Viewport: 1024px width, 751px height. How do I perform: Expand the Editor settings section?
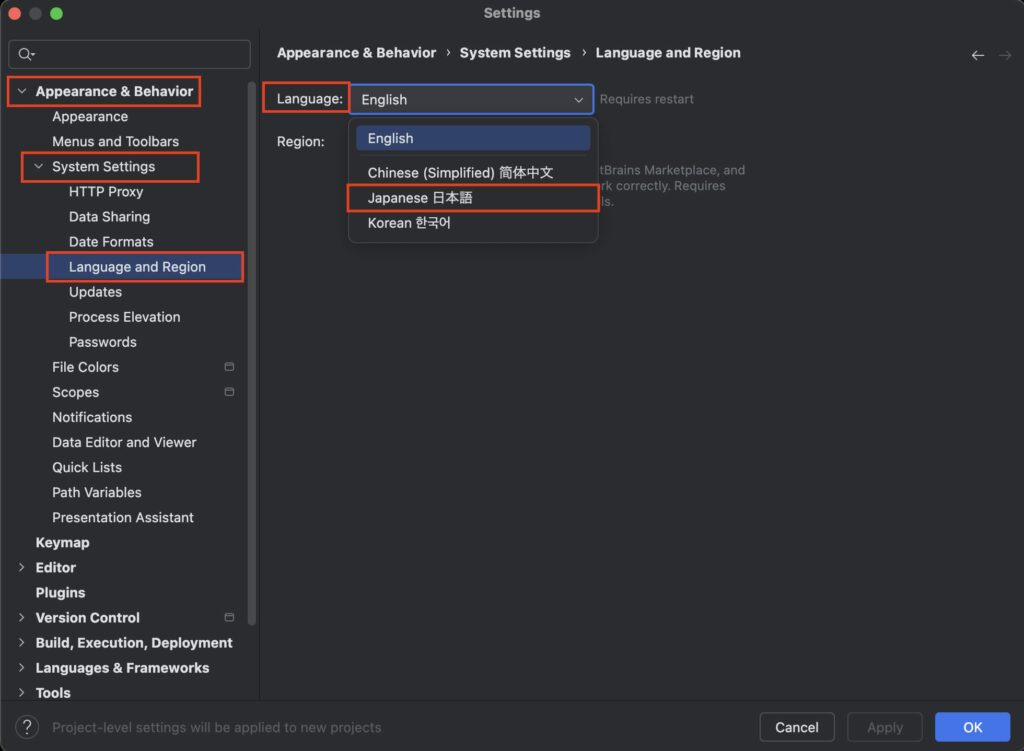tap(22, 567)
